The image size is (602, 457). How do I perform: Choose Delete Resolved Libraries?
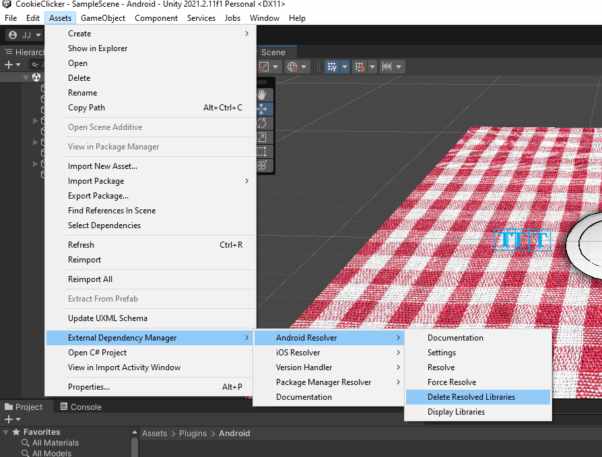pos(478,397)
